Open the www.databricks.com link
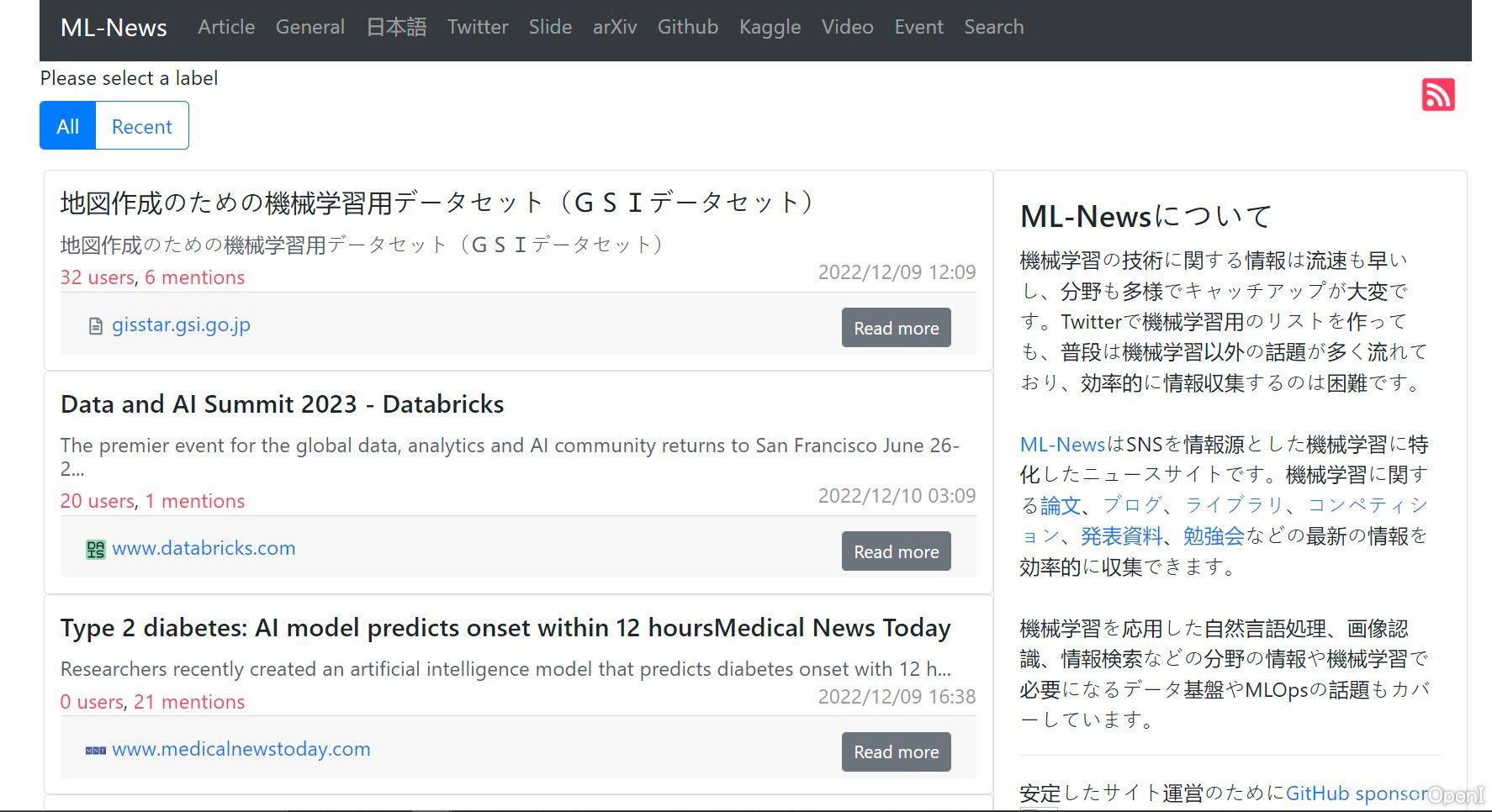Viewport: 1492px width, 812px height. click(204, 548)
